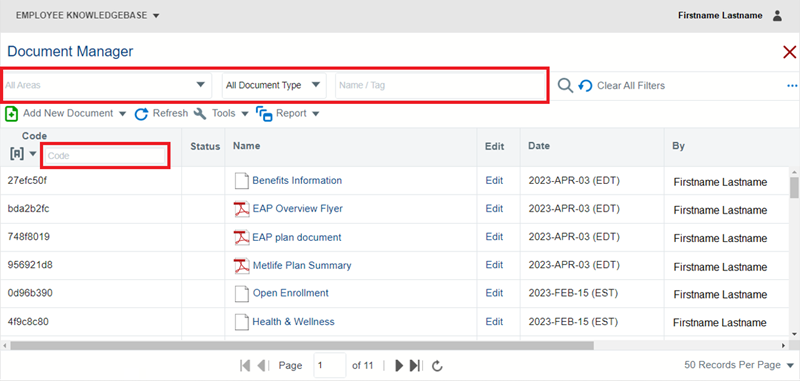Image resolution: width=800 pixels, height=382 pixels.
Task: Click the magnifying glass search icon
Action: tap(565, 85)
